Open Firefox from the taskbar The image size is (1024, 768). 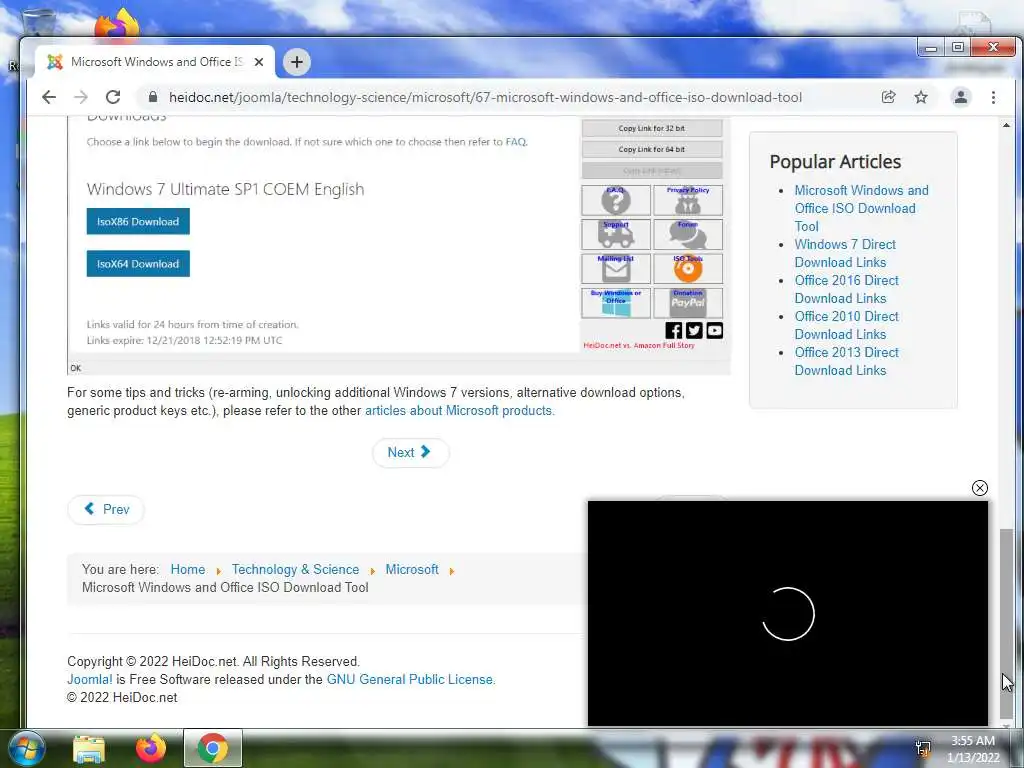click(x=150, y=749)
